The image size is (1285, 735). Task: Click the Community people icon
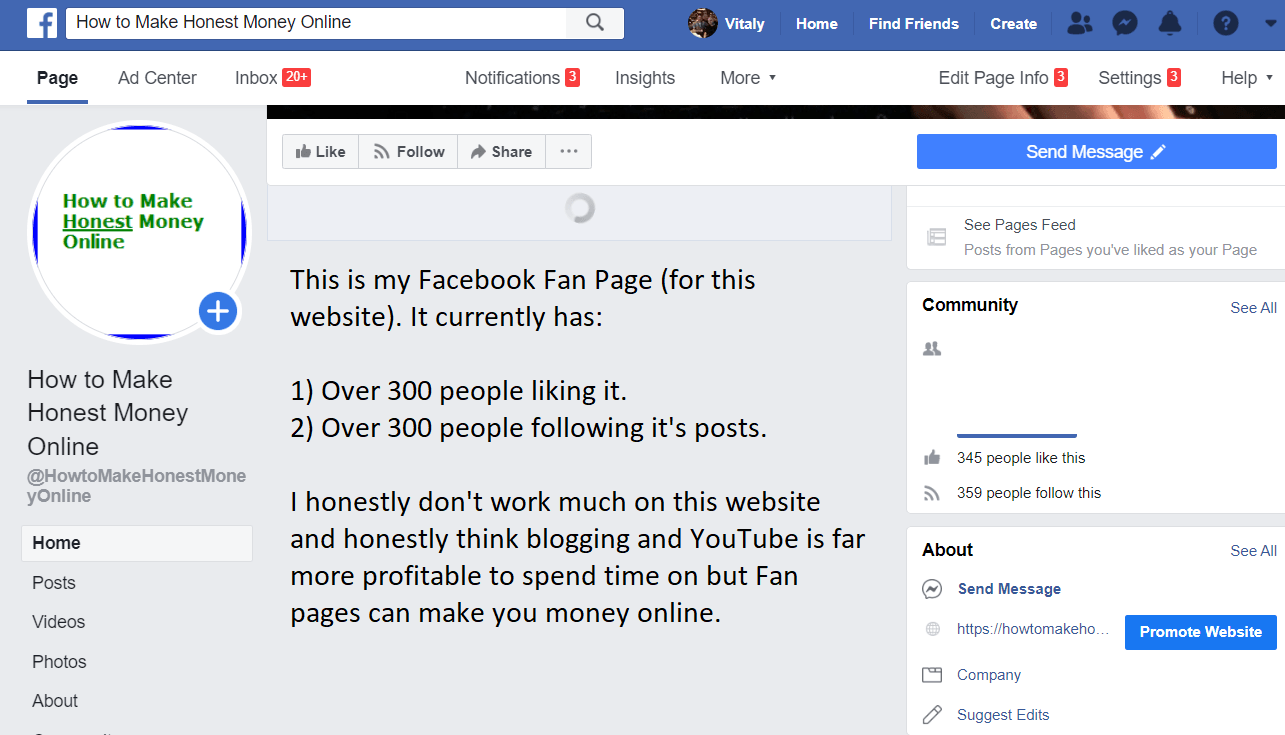click(932, 349)
